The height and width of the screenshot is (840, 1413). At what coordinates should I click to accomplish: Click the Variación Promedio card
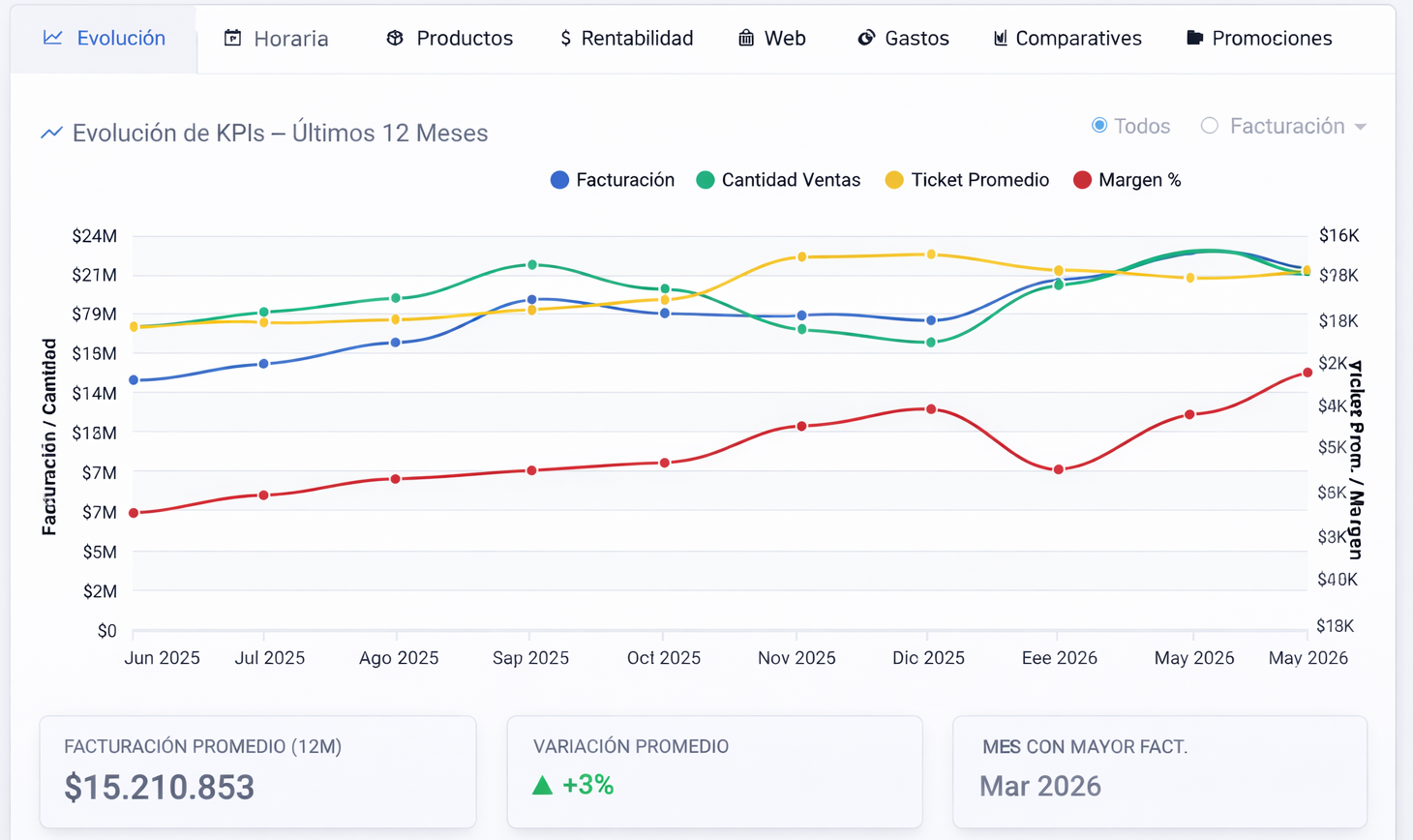pos(714,772)
